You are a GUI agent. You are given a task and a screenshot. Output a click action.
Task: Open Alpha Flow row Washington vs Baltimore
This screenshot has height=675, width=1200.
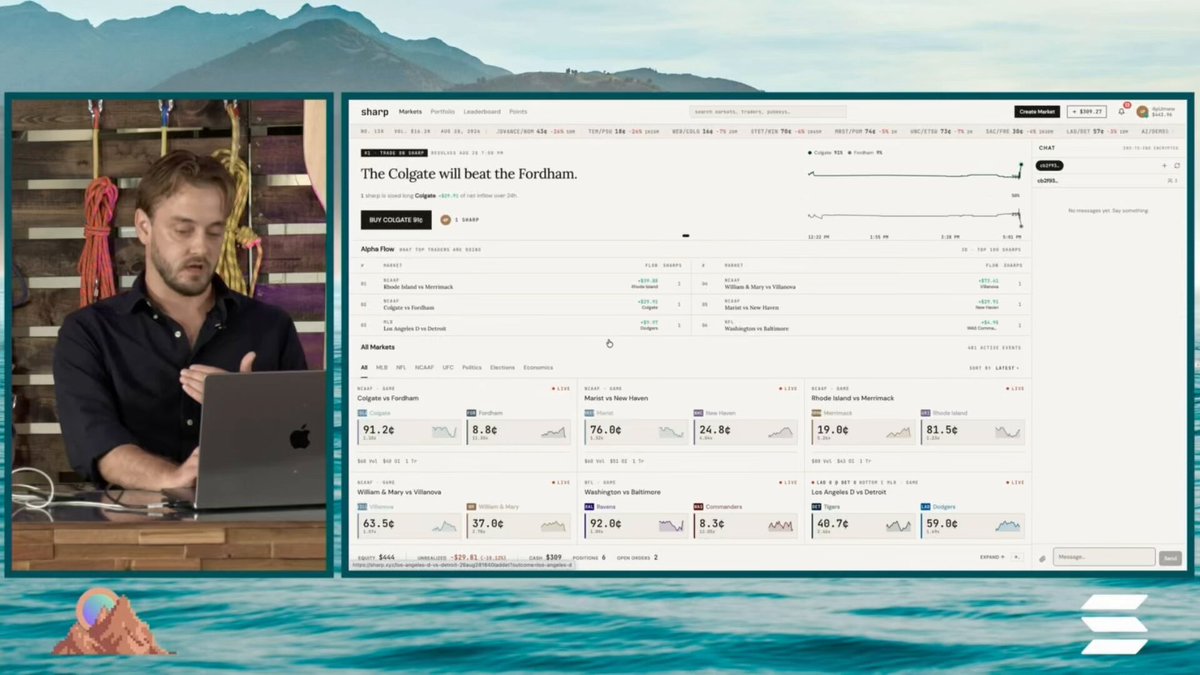pyautogui.click(x=862, y=325)
